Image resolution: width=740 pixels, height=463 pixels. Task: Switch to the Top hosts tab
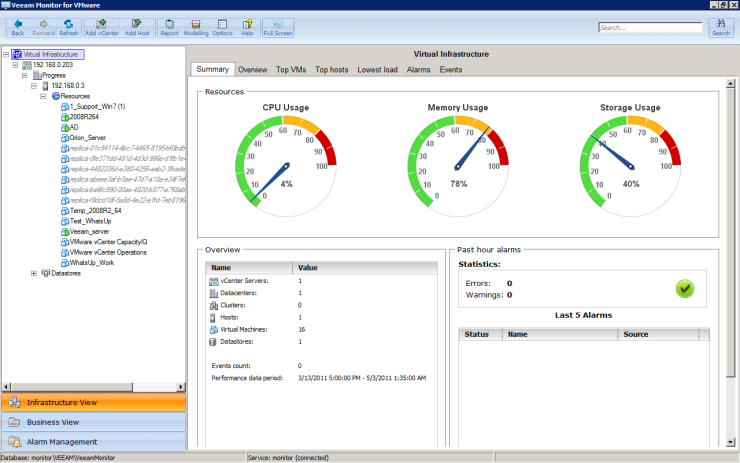tap(332, 69)
